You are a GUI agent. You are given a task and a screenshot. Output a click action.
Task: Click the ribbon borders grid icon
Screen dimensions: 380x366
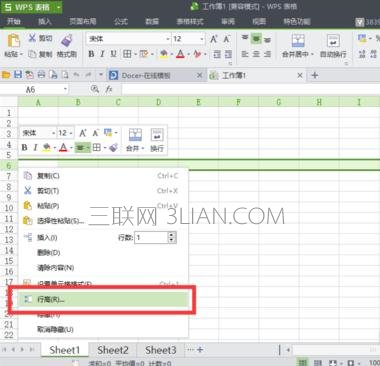point(127,54)
